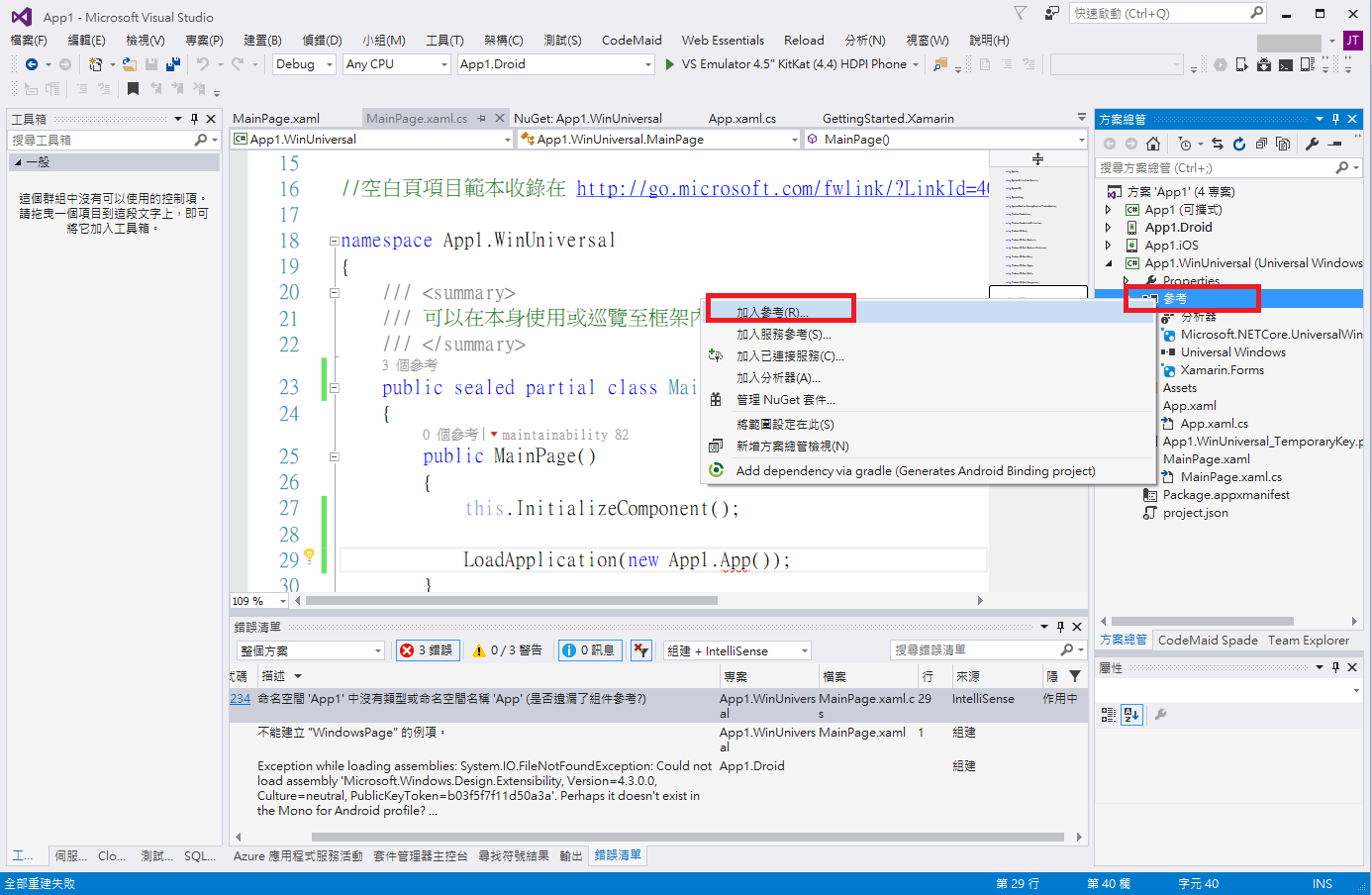Click the New Project toolbar icon
Image resolution: width=1372 pixels, height=895 pixels.
[96, 64]
